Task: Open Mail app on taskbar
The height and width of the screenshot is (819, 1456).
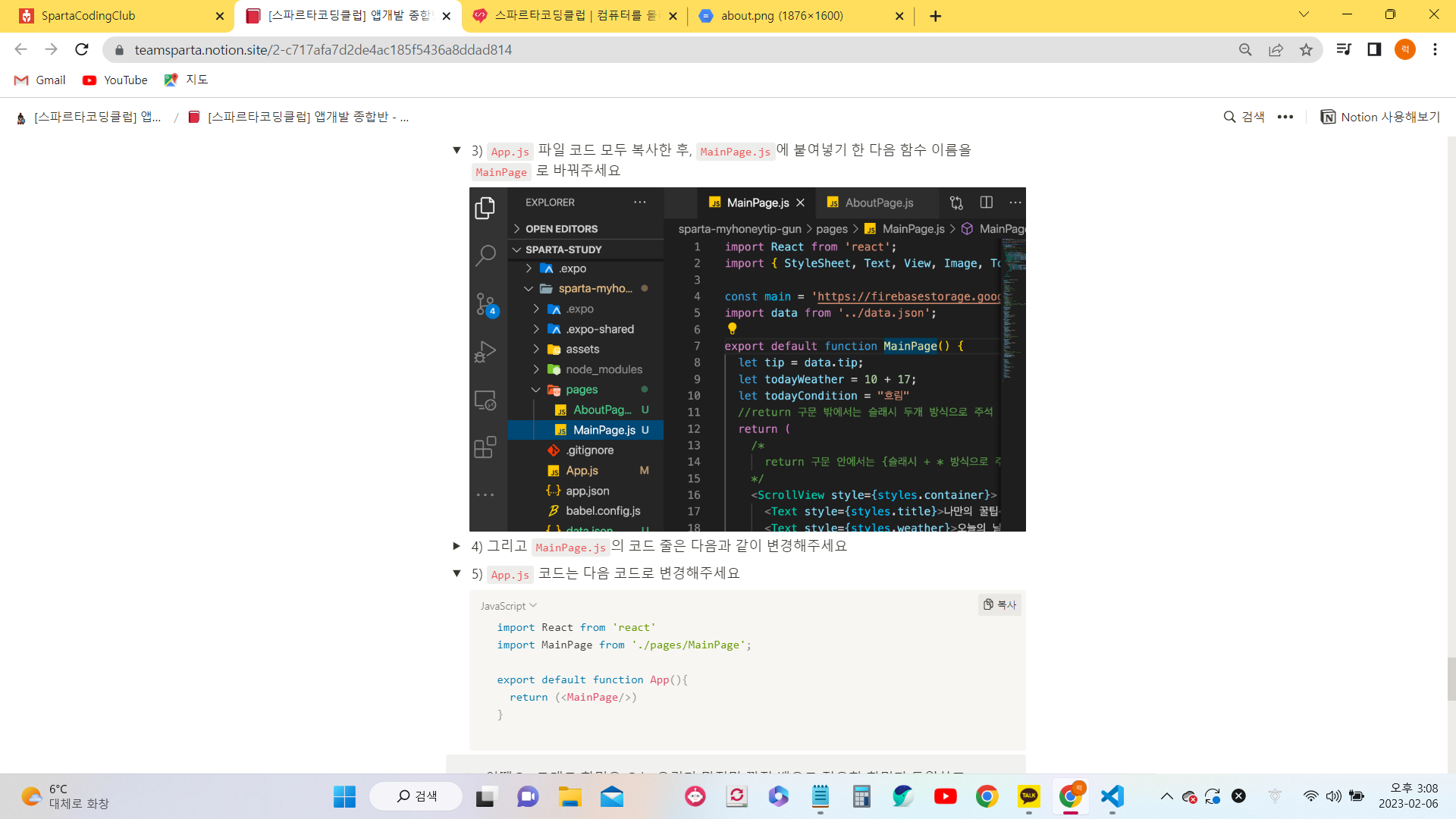Action: coord(611,796)
